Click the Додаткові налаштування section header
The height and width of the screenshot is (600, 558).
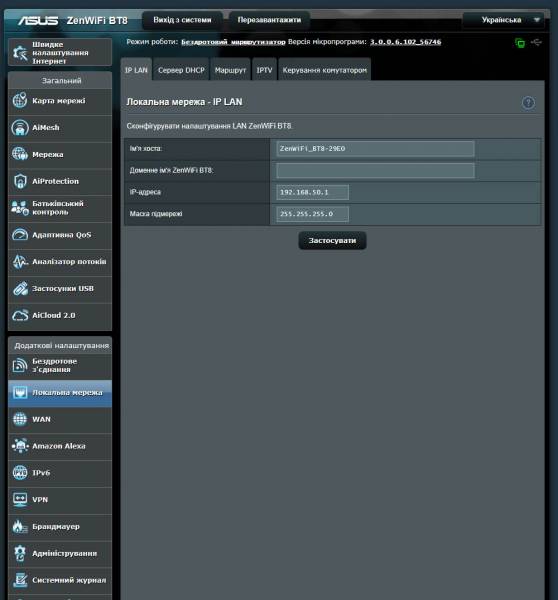61,346
